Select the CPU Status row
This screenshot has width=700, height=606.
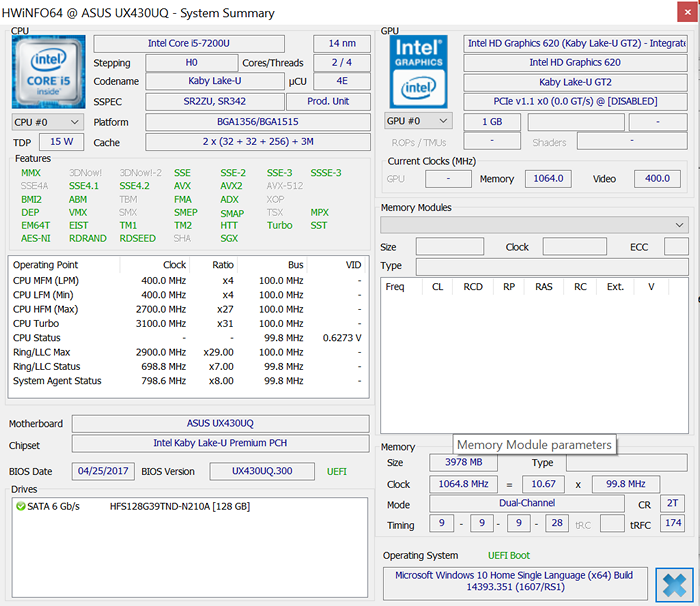click(188, 338)
